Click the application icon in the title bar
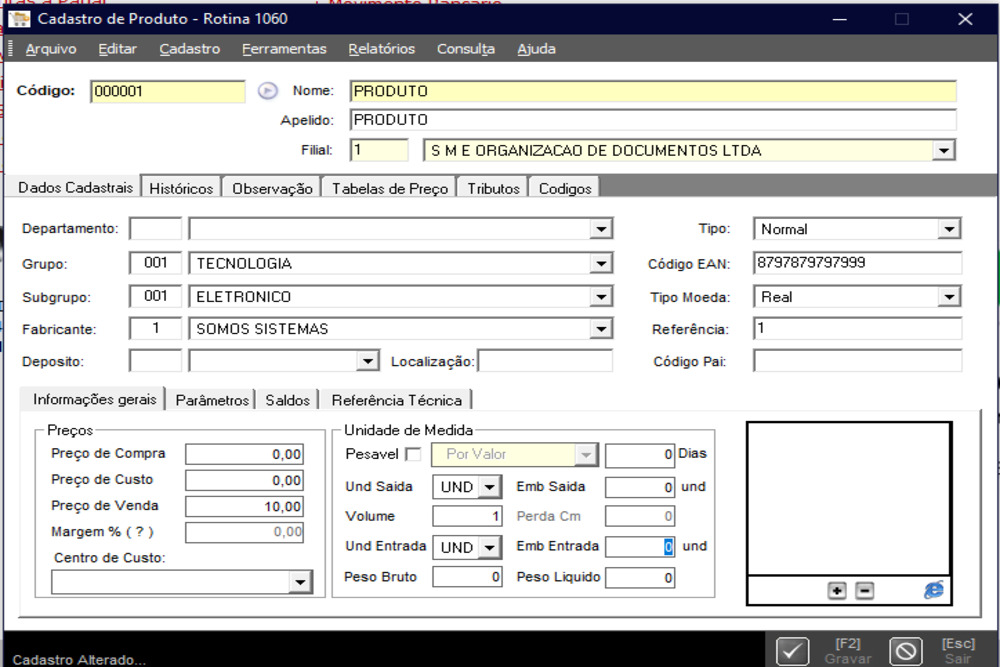 (x=19, y=19)
